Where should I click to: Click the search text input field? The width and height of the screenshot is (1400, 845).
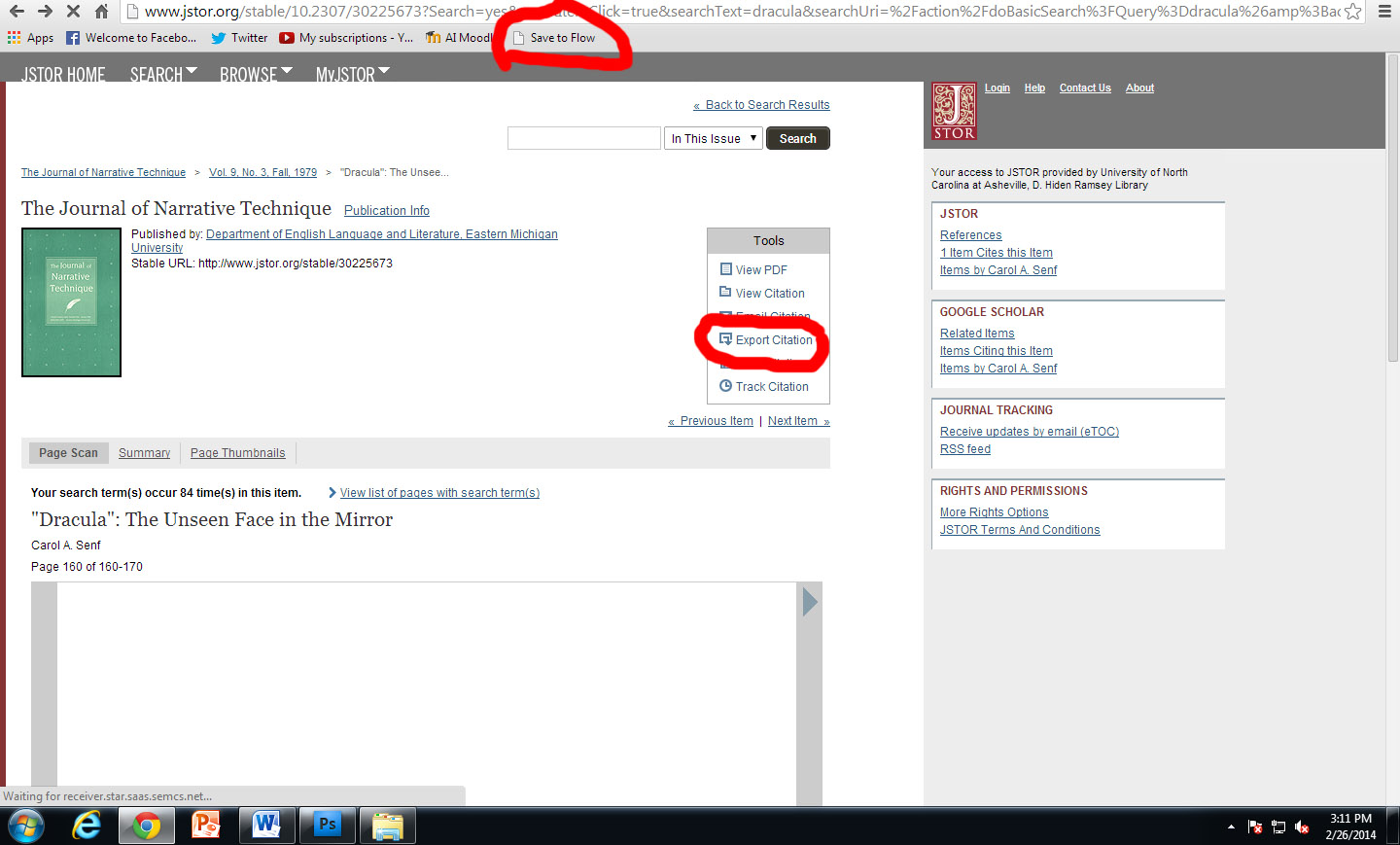tap(584, 138)
